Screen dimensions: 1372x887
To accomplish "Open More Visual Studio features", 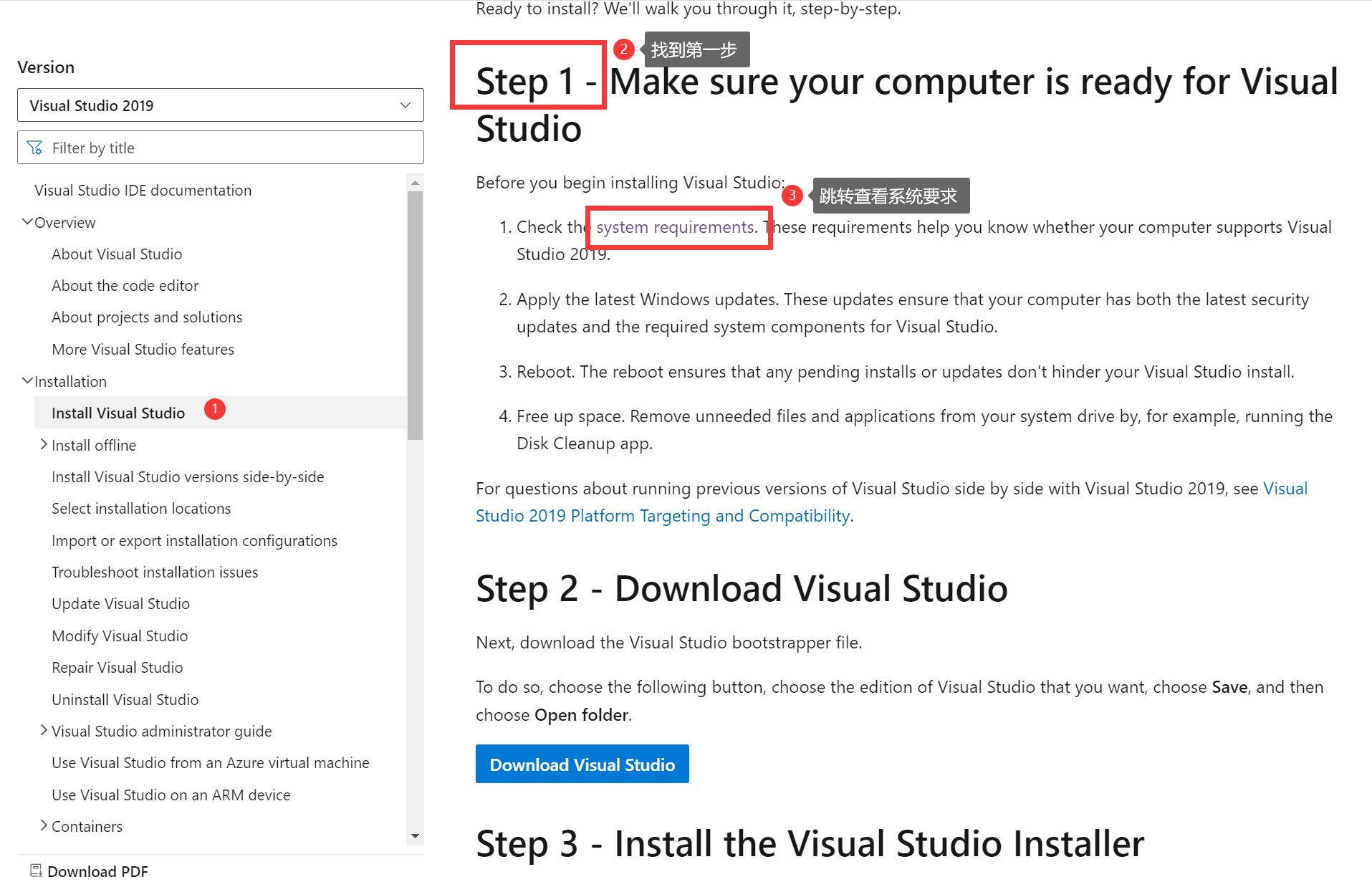I will pyautogui.click(x=143, y=350).
